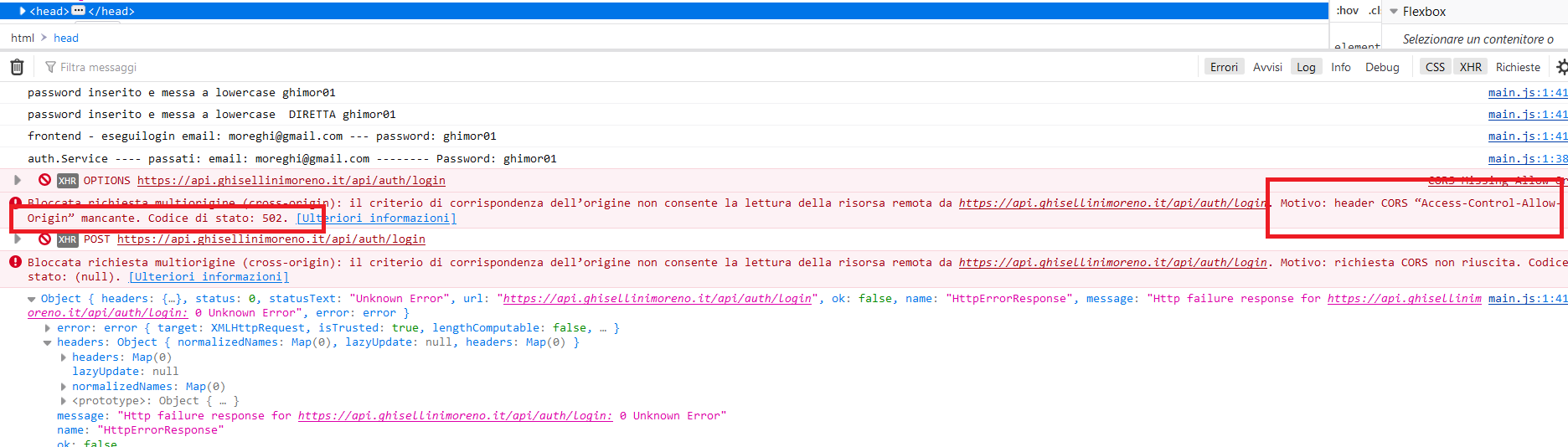Expand 'error: error' property

(x=48, y=328)
